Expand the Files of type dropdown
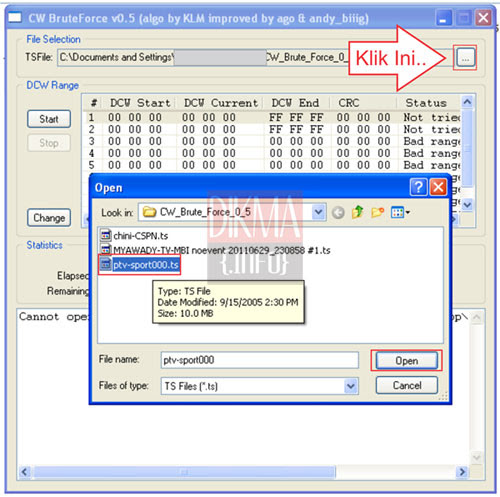The height and width of the screenshot is (497, 500). coord(351,386)
